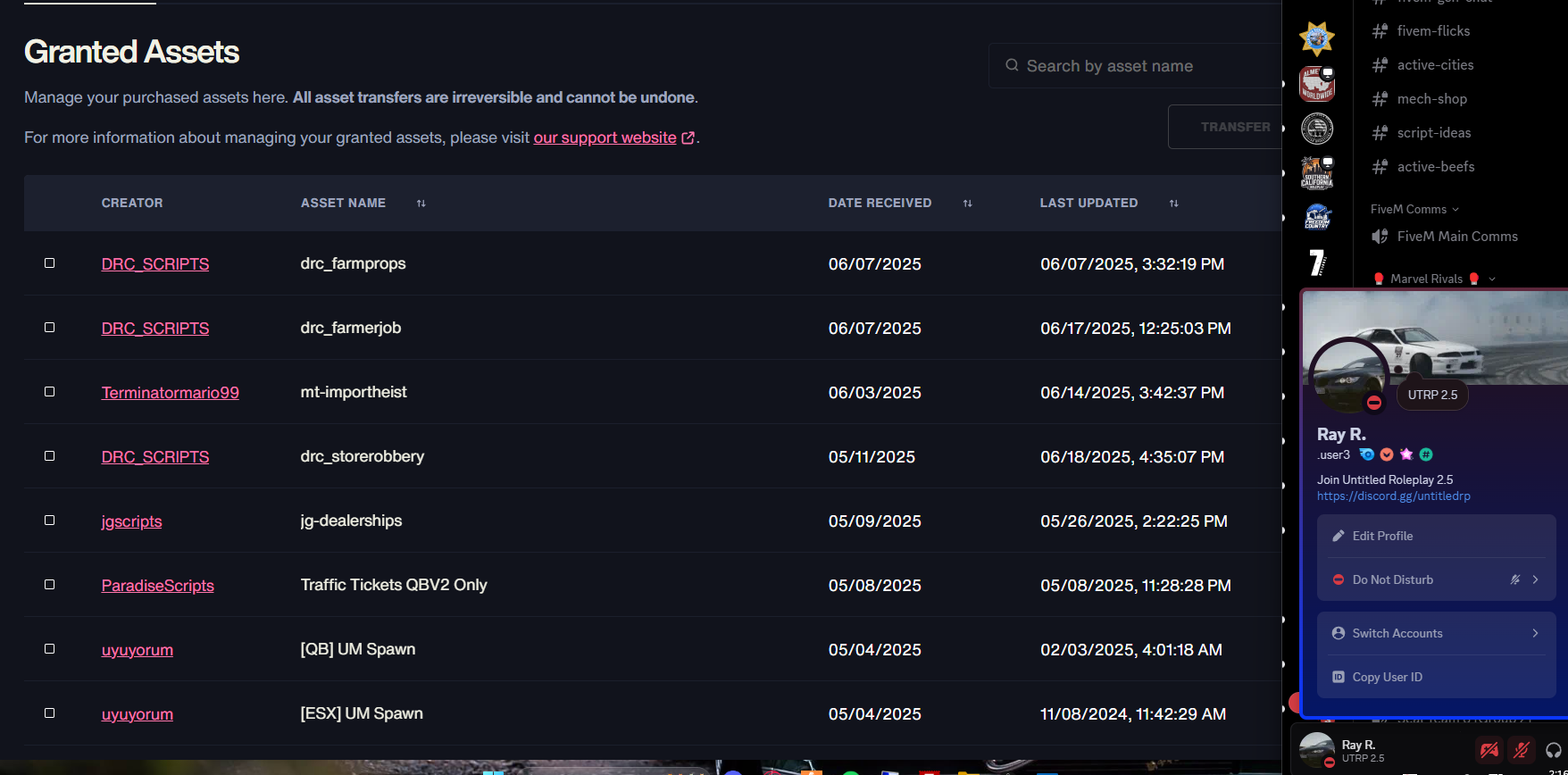Open the Southern California Roleplay server icon
Viewport: 1568px width, 775px height.
(1316, 173)
